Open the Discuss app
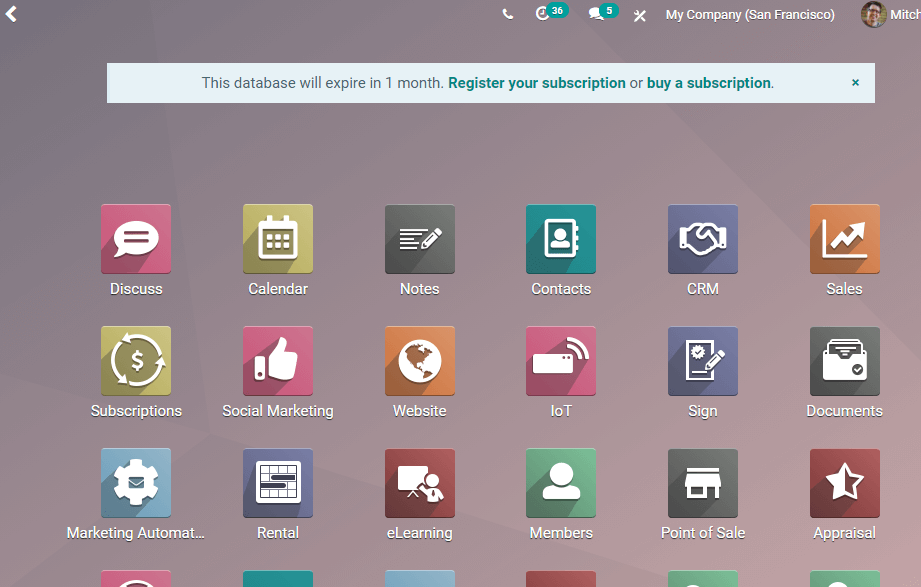The height and width of the screenshot is (587, 921). click(x=136, y=239)
